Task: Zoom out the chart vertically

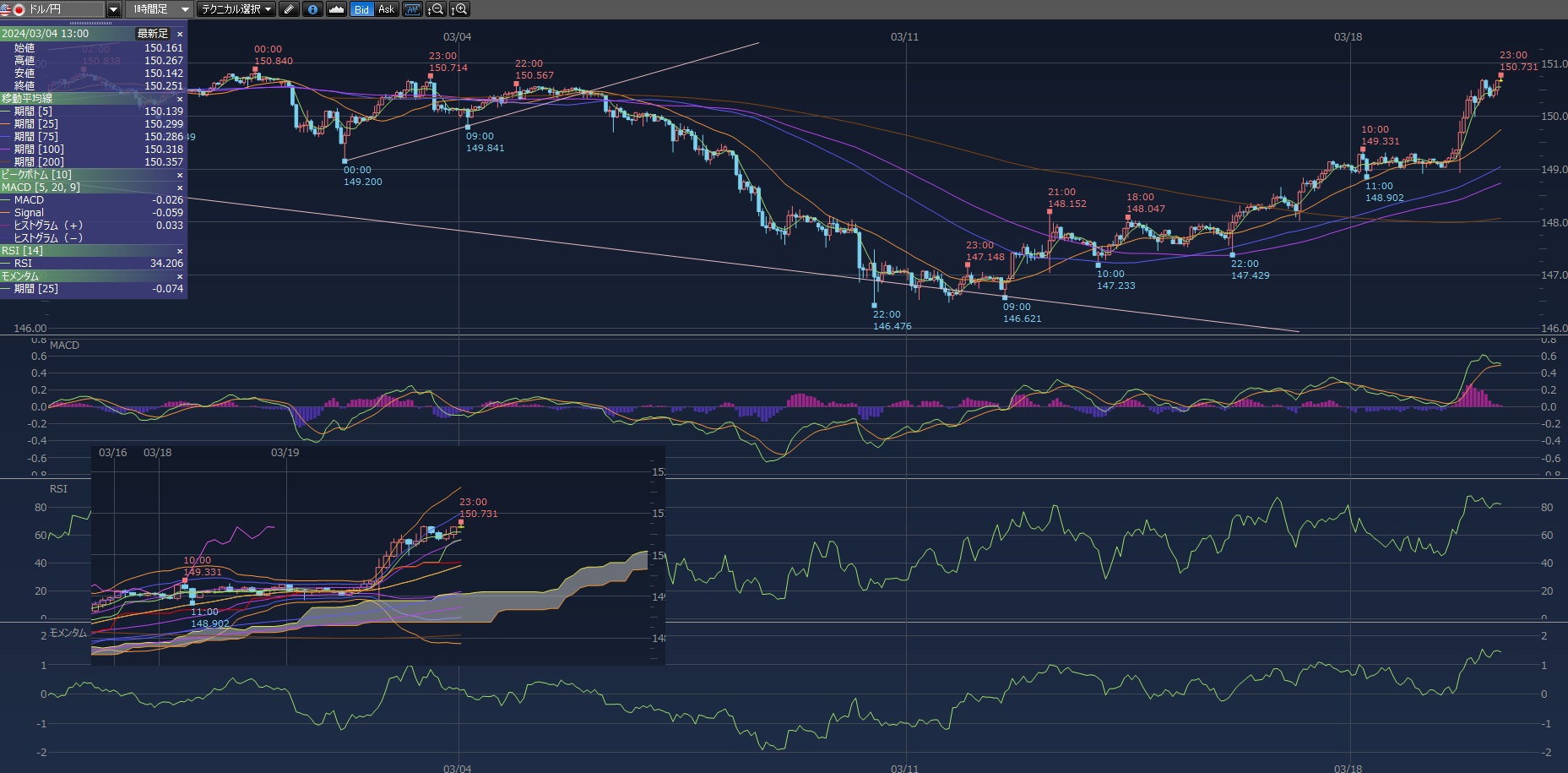Action: [x=436, y=9]
